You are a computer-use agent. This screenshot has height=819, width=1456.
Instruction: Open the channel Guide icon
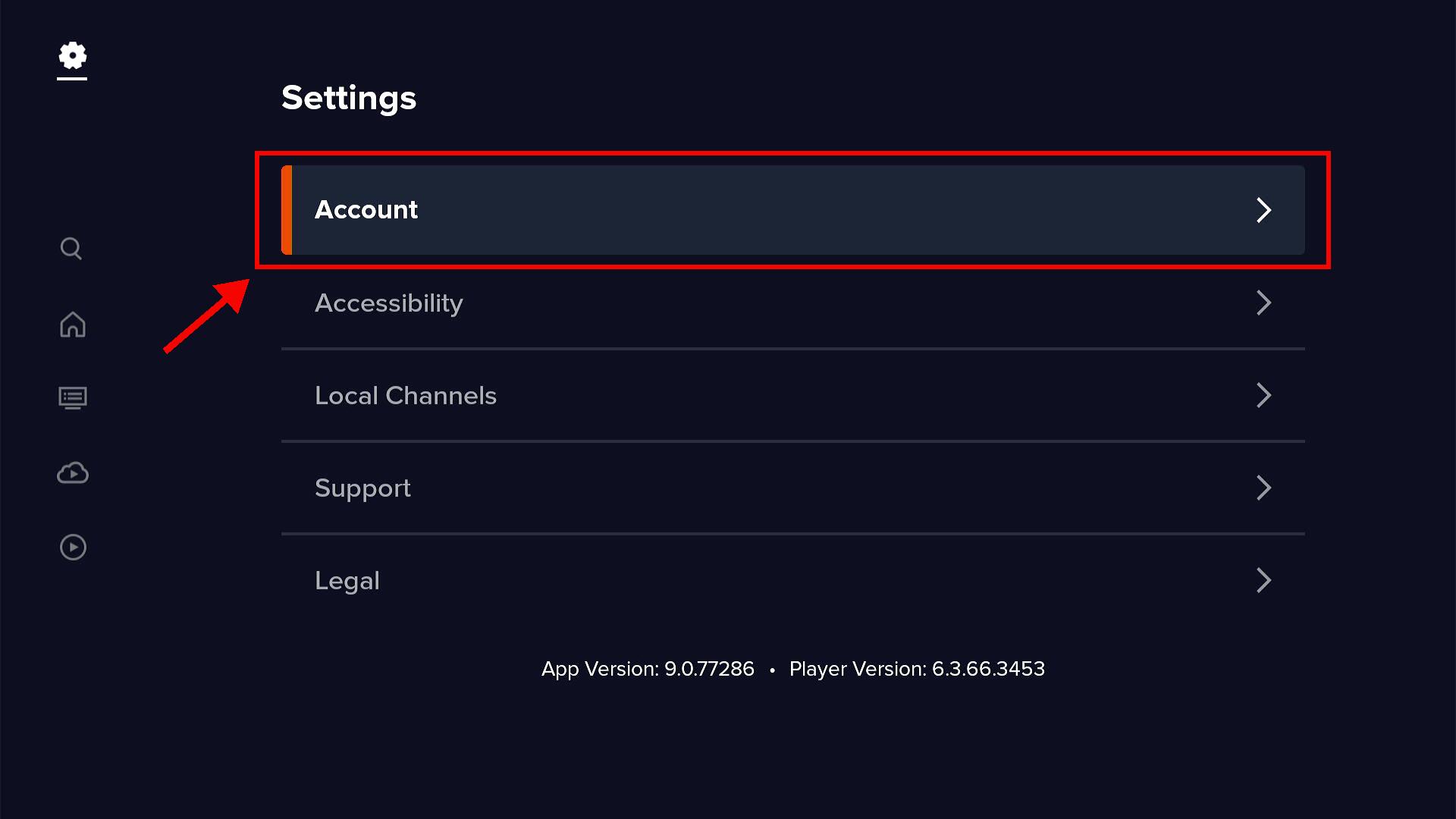(x=71, y=397)
